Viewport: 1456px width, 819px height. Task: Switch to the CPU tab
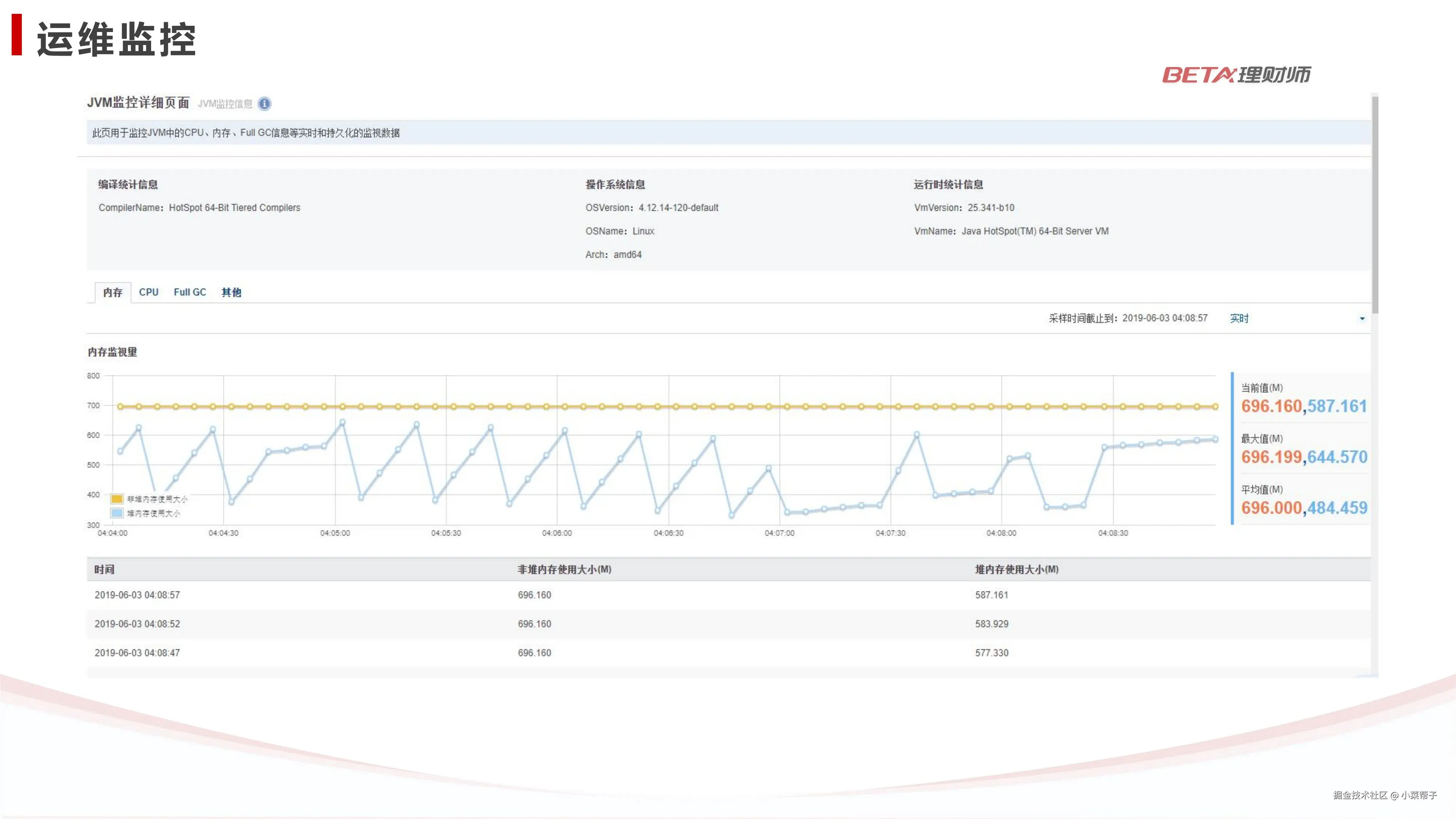[x=149, y=292]
